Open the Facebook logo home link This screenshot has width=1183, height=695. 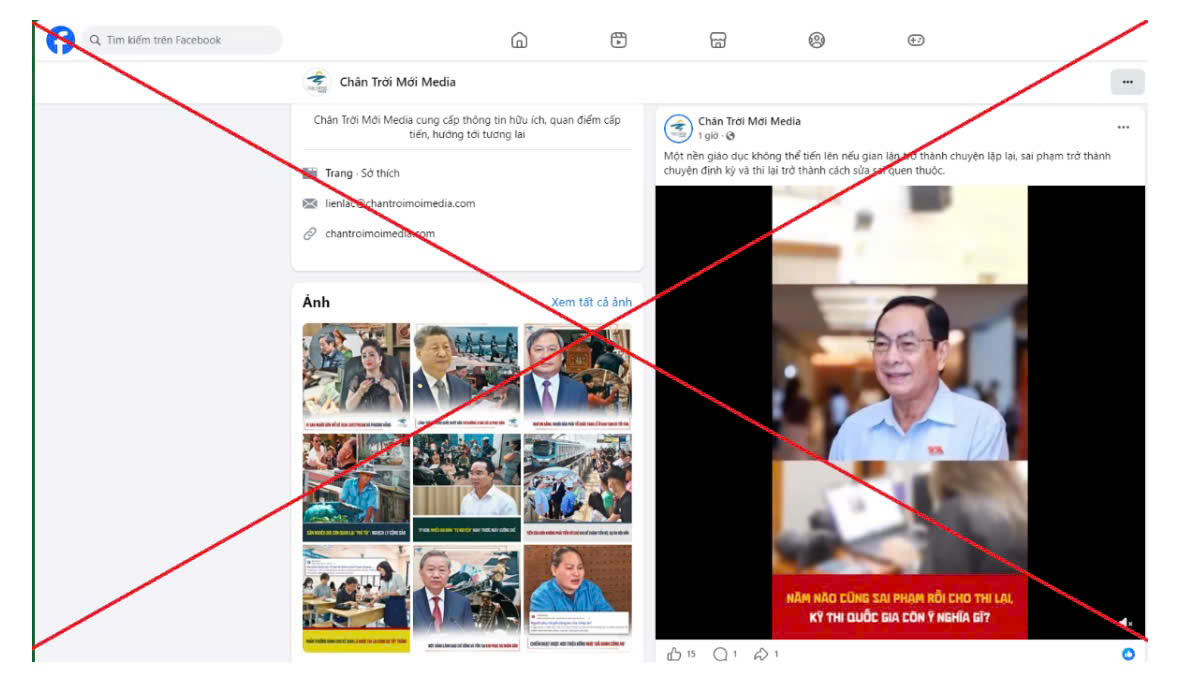tap(60, 40)
